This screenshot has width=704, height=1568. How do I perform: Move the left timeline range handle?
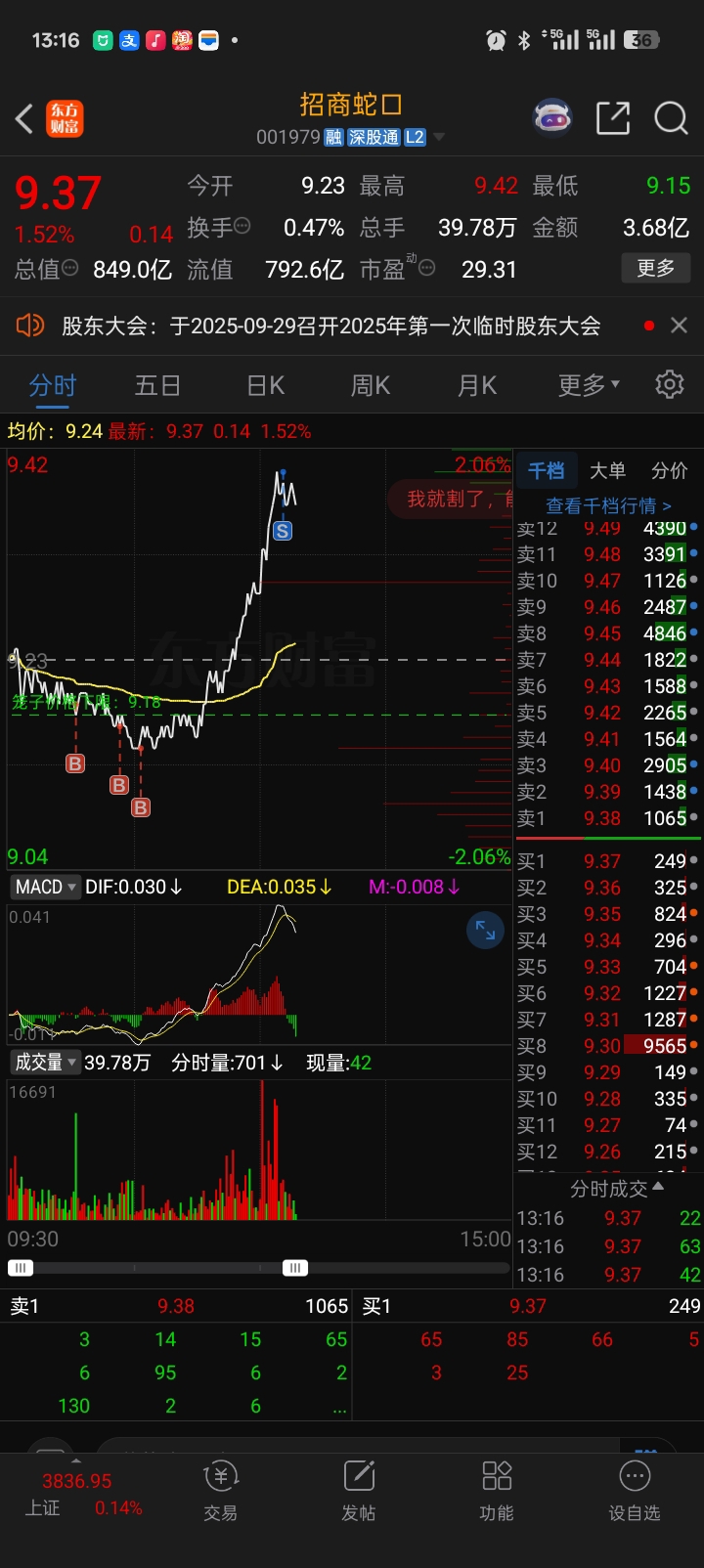pyautogui.click(x=21, y=1268)
